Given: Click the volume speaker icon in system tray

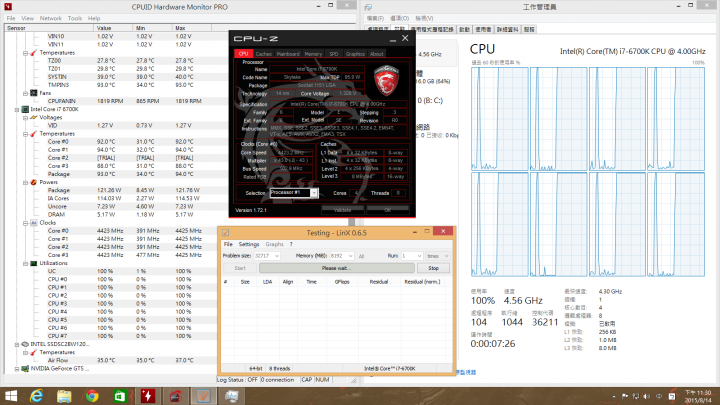Looking at the screenshot, I should tap(647, 396).
